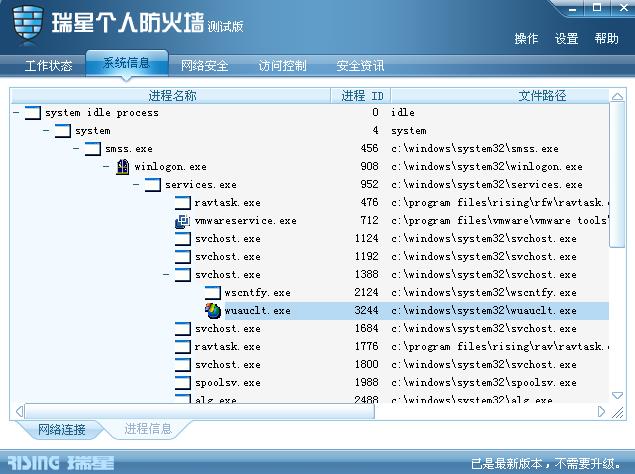635x474 pixels.
Task: Click the smss.exe process icon
Action: (x=93, y=149)
